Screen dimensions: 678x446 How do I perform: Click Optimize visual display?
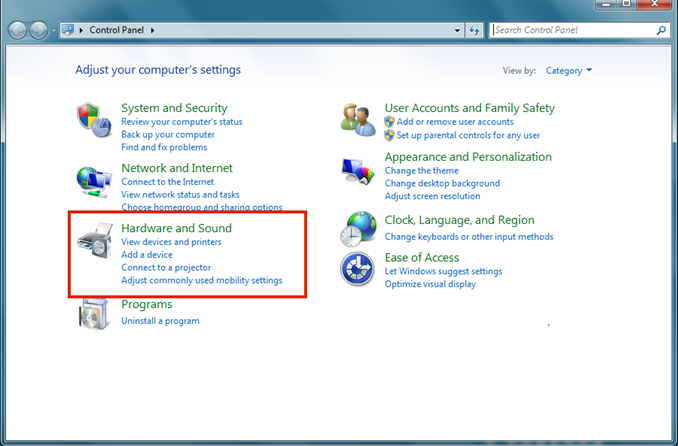(430, 284)
